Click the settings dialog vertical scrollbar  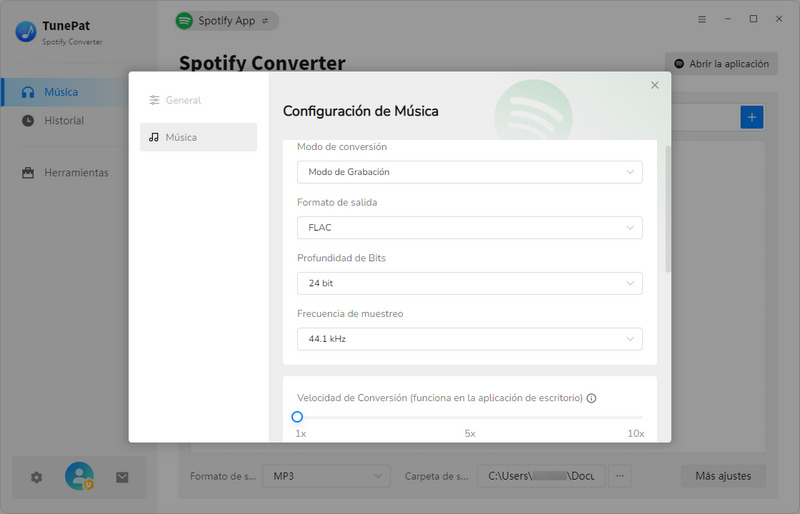pyautogui.click(x=668, y=209)
